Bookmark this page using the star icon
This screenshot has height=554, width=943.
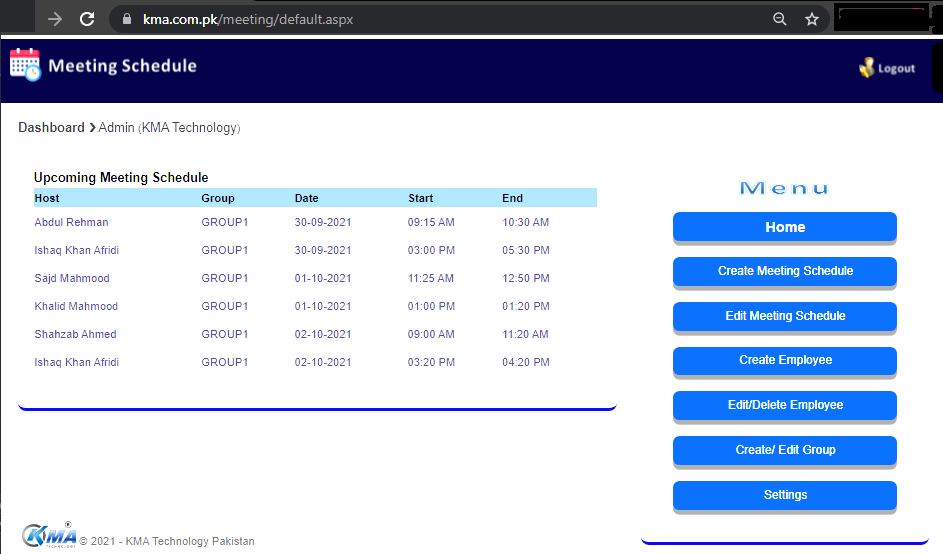[812, 19]
